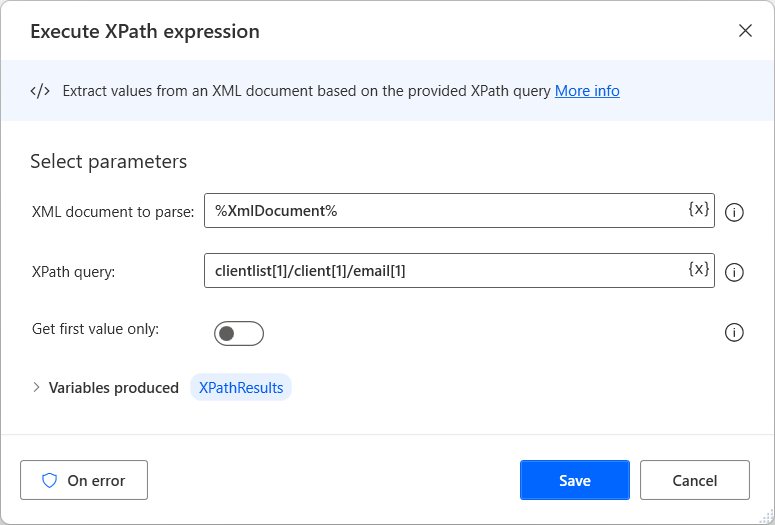Viewport: 775px width, 525px height.
Task: Click the 'XPath query:' label
Action: [73, 271]
